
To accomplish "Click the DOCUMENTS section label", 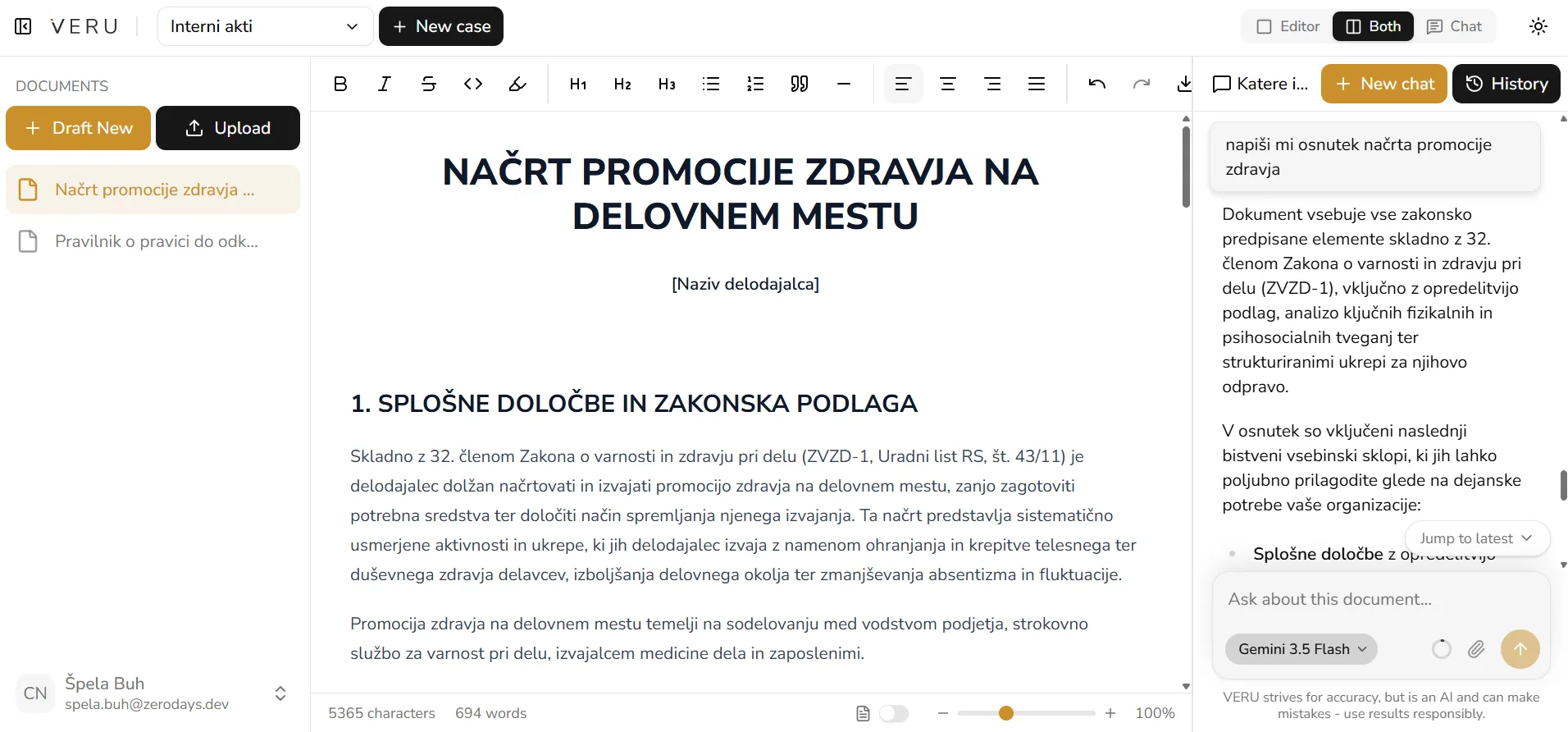I will (x=62, y=86).
